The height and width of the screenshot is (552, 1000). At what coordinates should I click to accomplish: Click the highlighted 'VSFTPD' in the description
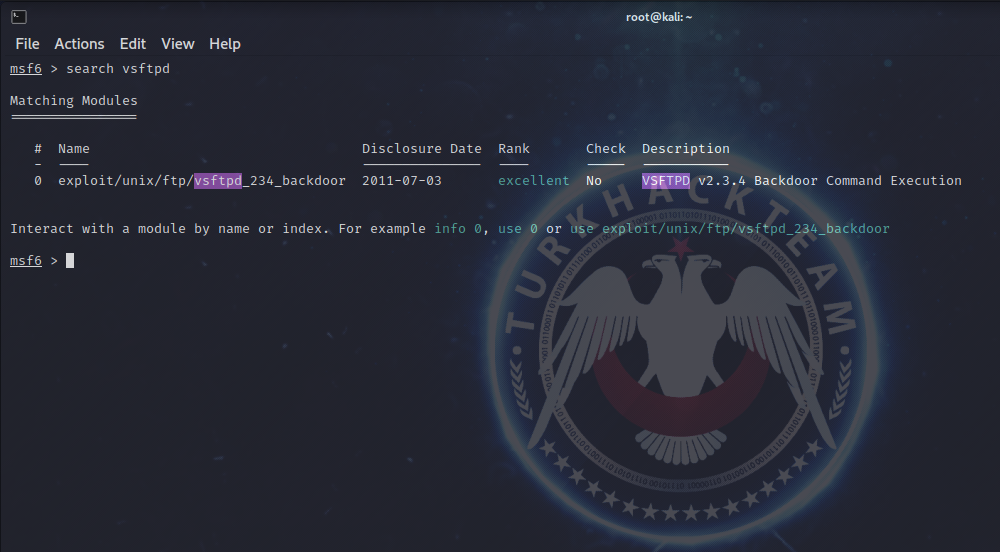point(666,181)
